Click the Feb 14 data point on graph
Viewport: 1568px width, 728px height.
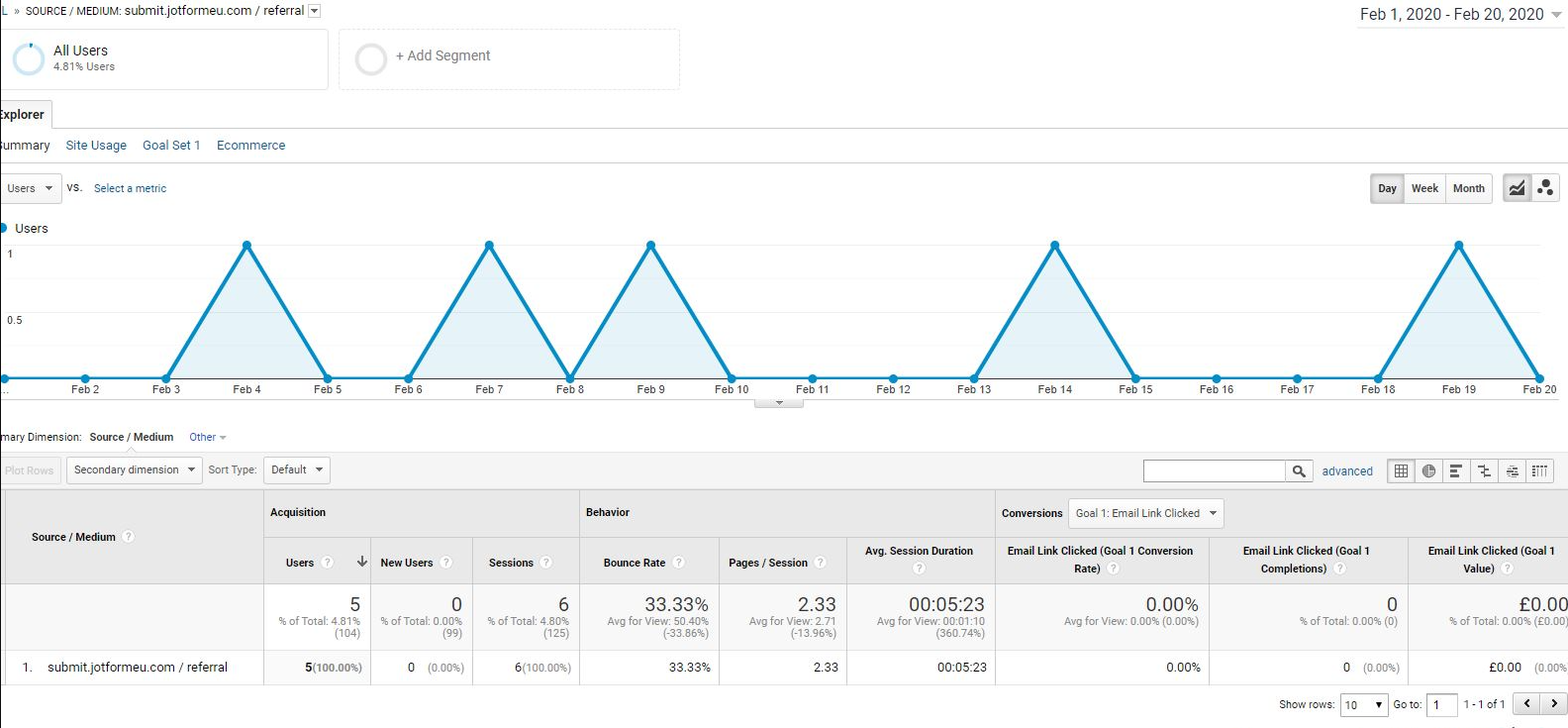click(x=1055, y=246)
